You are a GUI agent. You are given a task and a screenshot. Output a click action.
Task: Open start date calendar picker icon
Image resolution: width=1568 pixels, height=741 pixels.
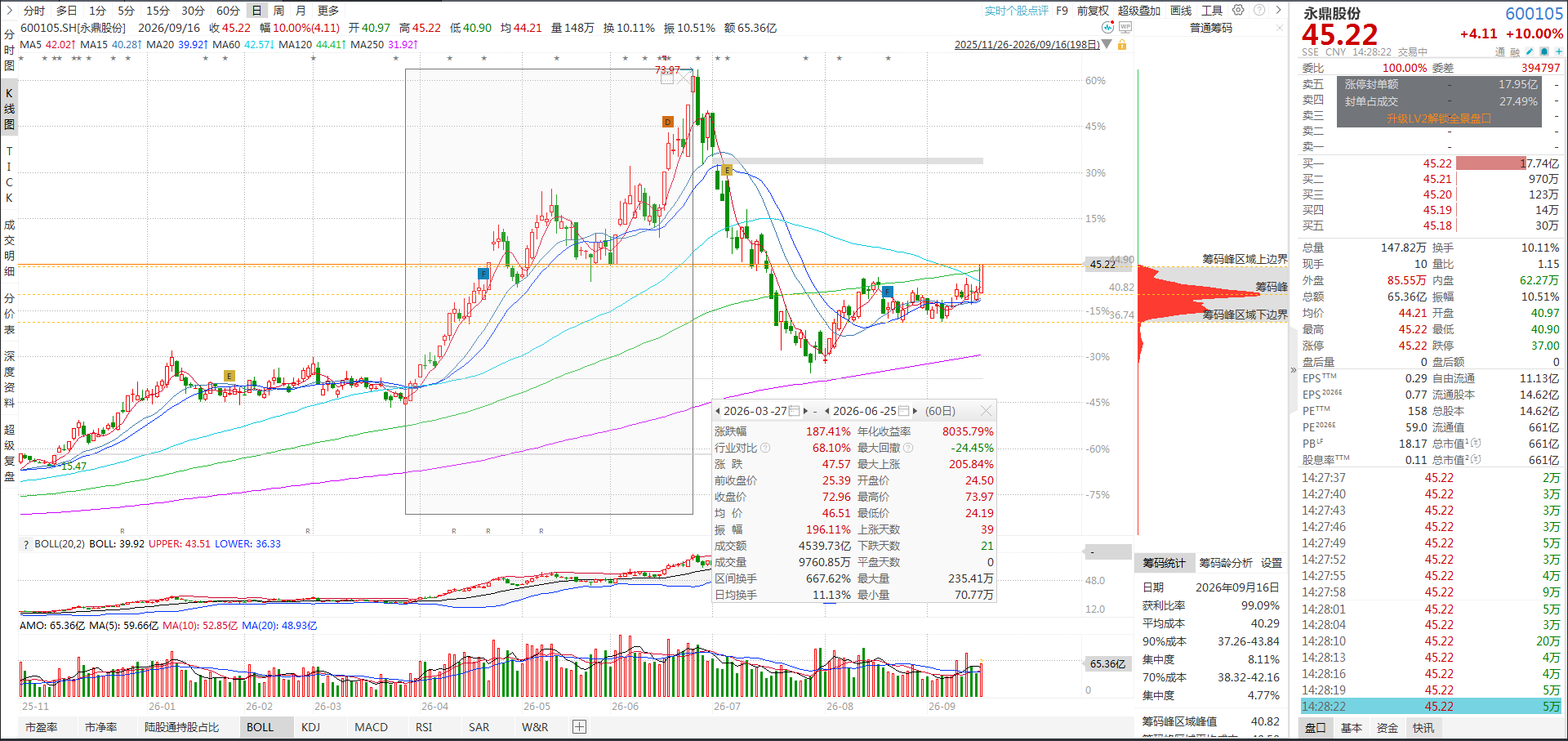794,411
